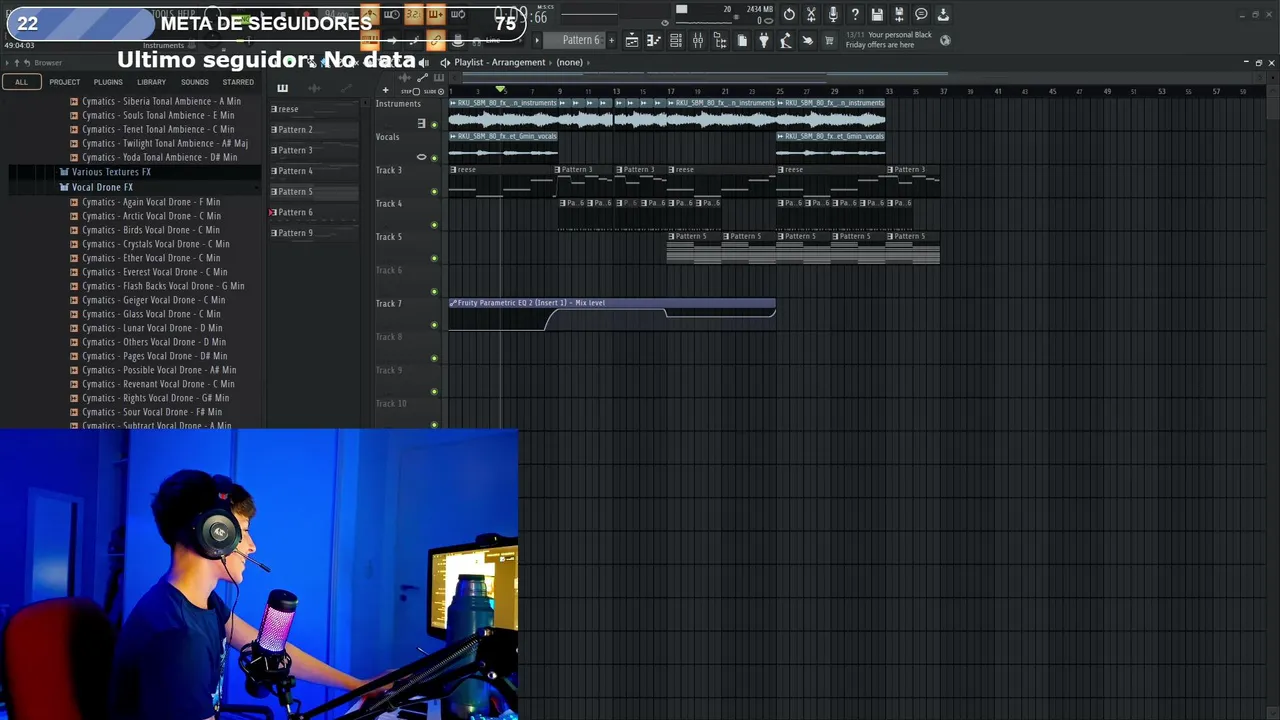1280x720 pixels.
Task: Click the render-to-audio disk icon
Action: [x=899, y=14]
